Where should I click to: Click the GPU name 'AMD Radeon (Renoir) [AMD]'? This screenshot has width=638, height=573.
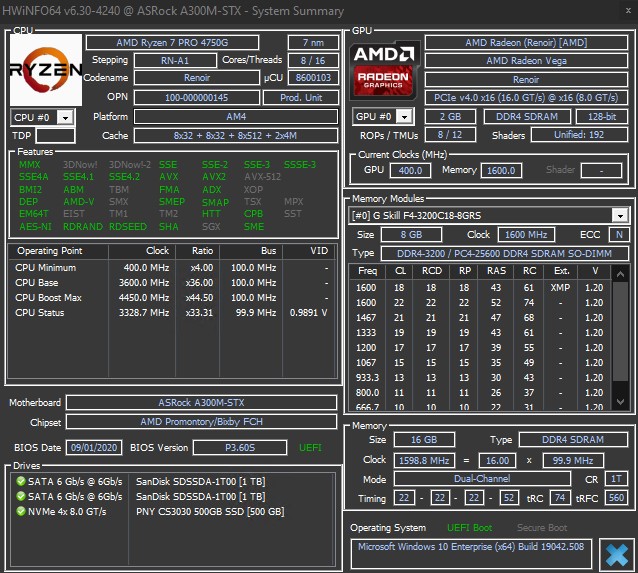(x=526, y=42)
